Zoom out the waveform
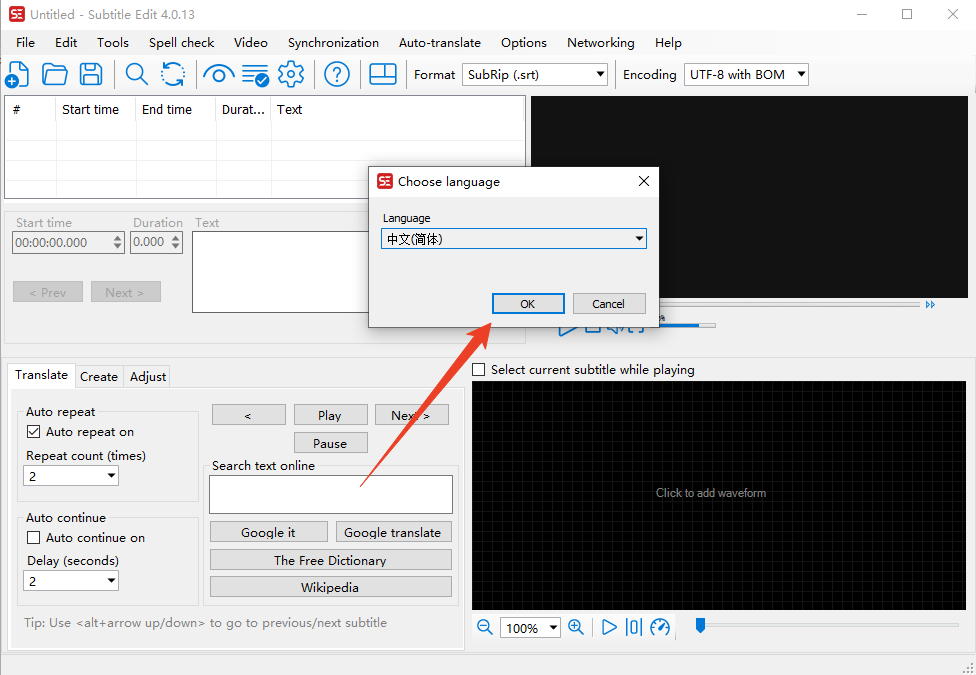This screenshot has width=976, height=675. pyautogui.click(x=484, y=627)
